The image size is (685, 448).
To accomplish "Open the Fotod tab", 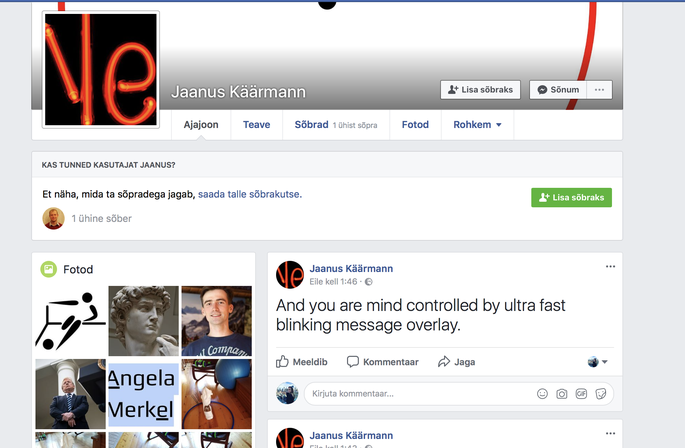I will (x=415, y=125).
